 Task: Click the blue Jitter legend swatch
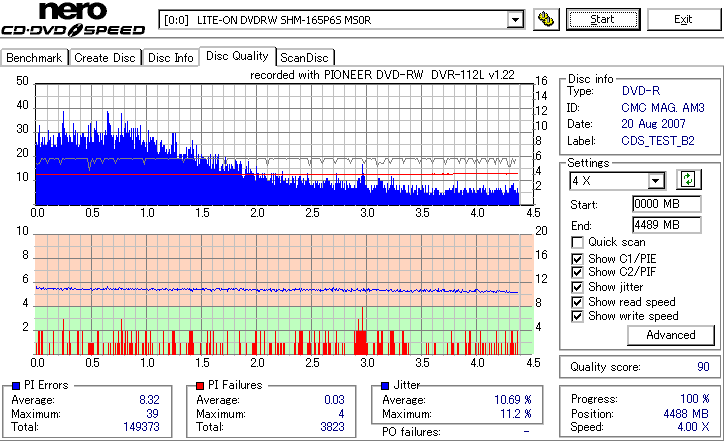tap(385, 386)
